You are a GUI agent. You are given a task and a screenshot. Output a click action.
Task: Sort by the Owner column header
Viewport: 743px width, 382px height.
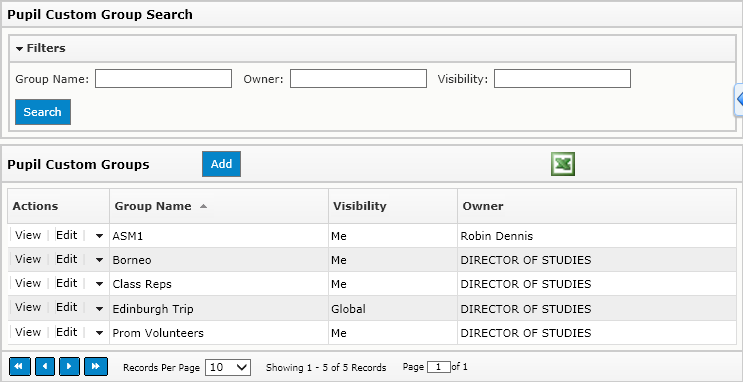[597, 206]
